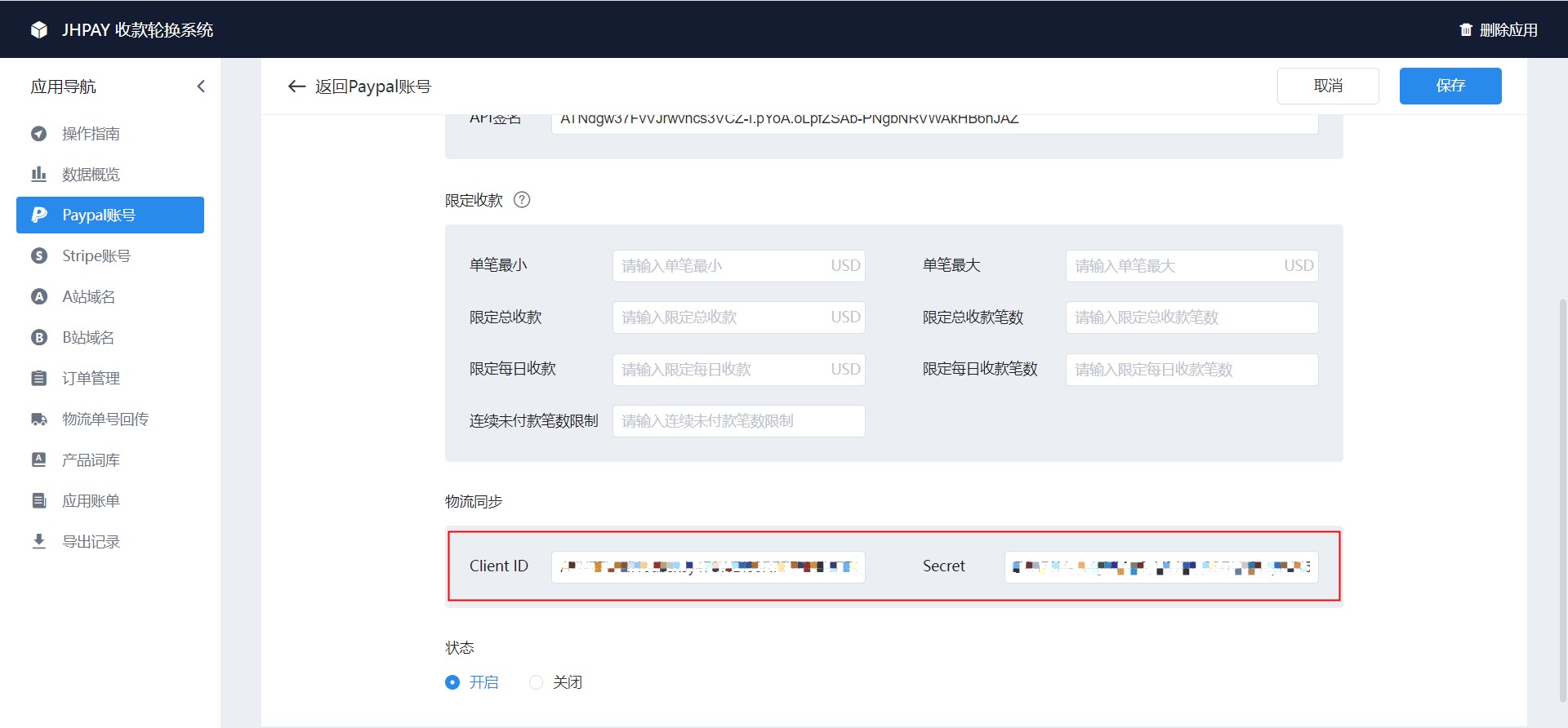
Task: Collapse the 应用导航 sidebar chevron
Action: pyautogui.click(x=201, y=87)
